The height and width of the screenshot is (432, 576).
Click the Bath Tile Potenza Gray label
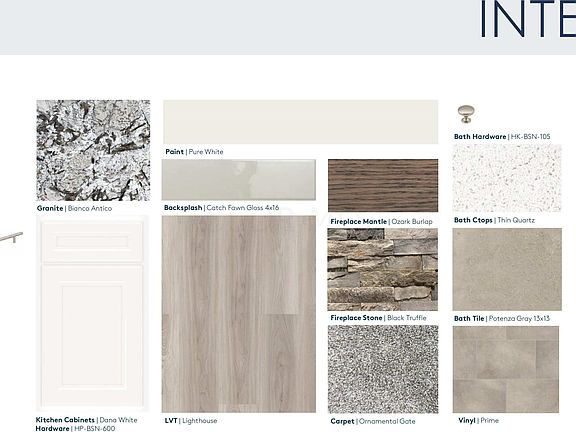[x=502, y=318]
